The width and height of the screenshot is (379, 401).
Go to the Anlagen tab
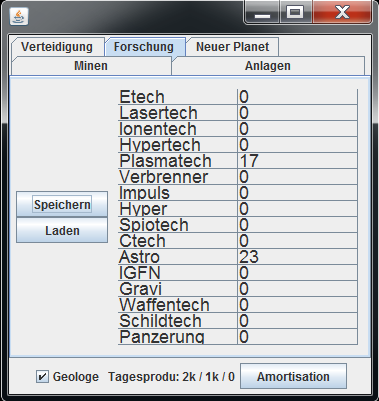pos(268,66)
